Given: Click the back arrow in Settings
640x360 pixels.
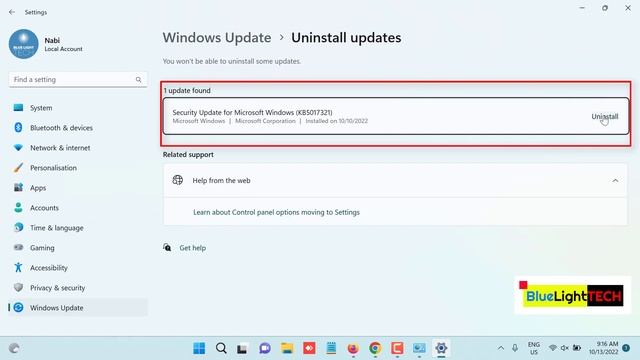Looking at the screenshot, I should 12,12.
